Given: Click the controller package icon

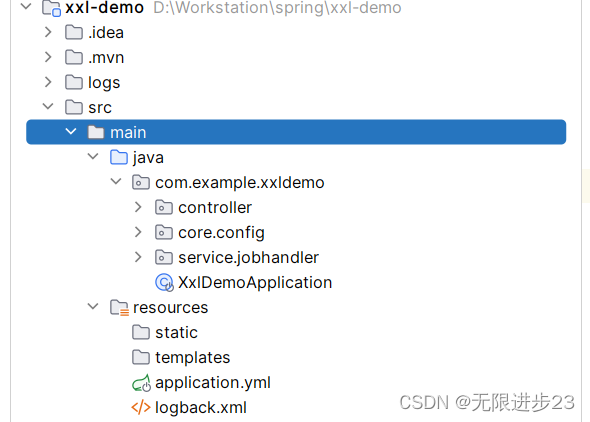Looking at the screenshot, I should [164, 207].
